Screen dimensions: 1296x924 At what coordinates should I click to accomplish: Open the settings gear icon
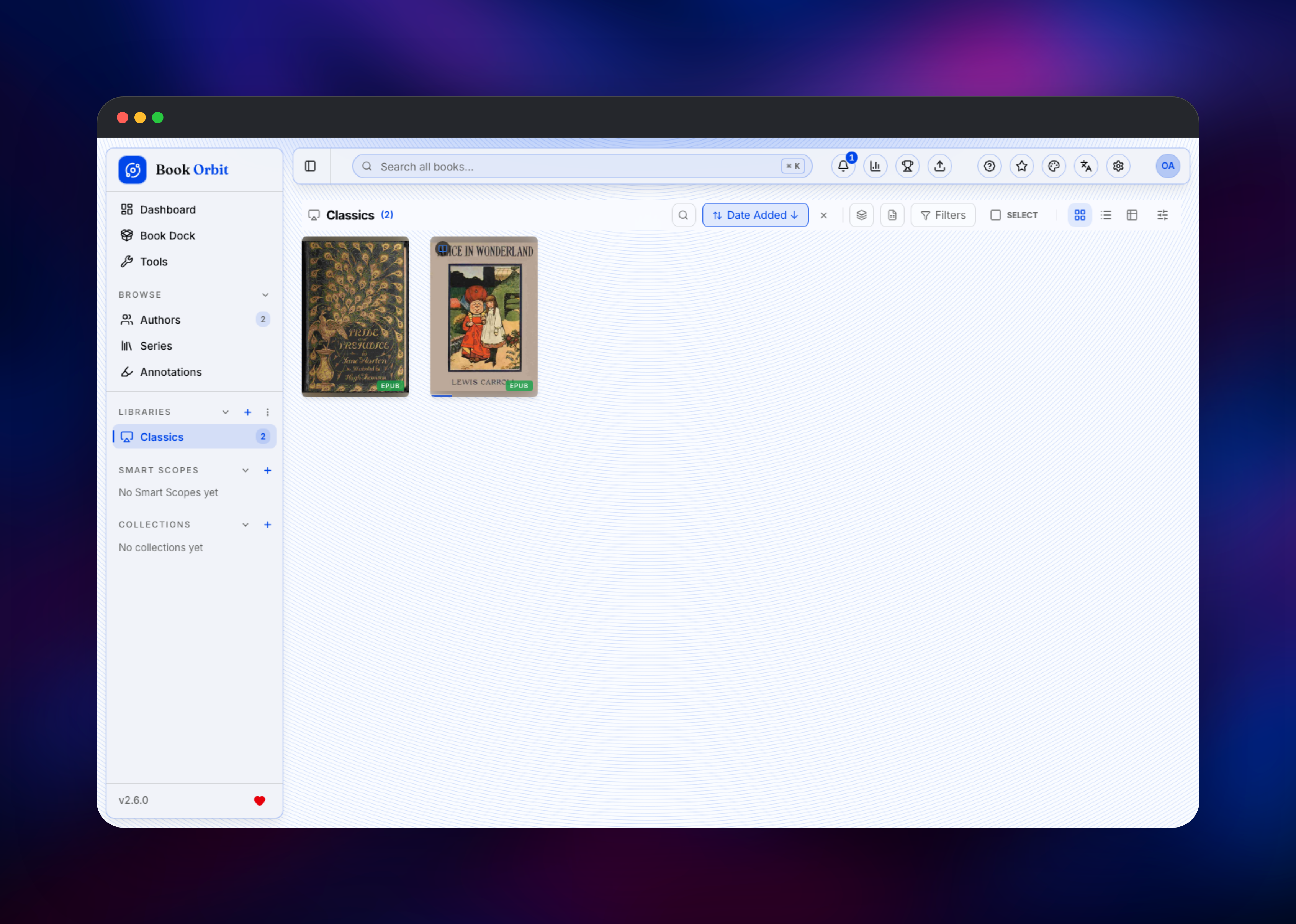tap(1118, 166)
